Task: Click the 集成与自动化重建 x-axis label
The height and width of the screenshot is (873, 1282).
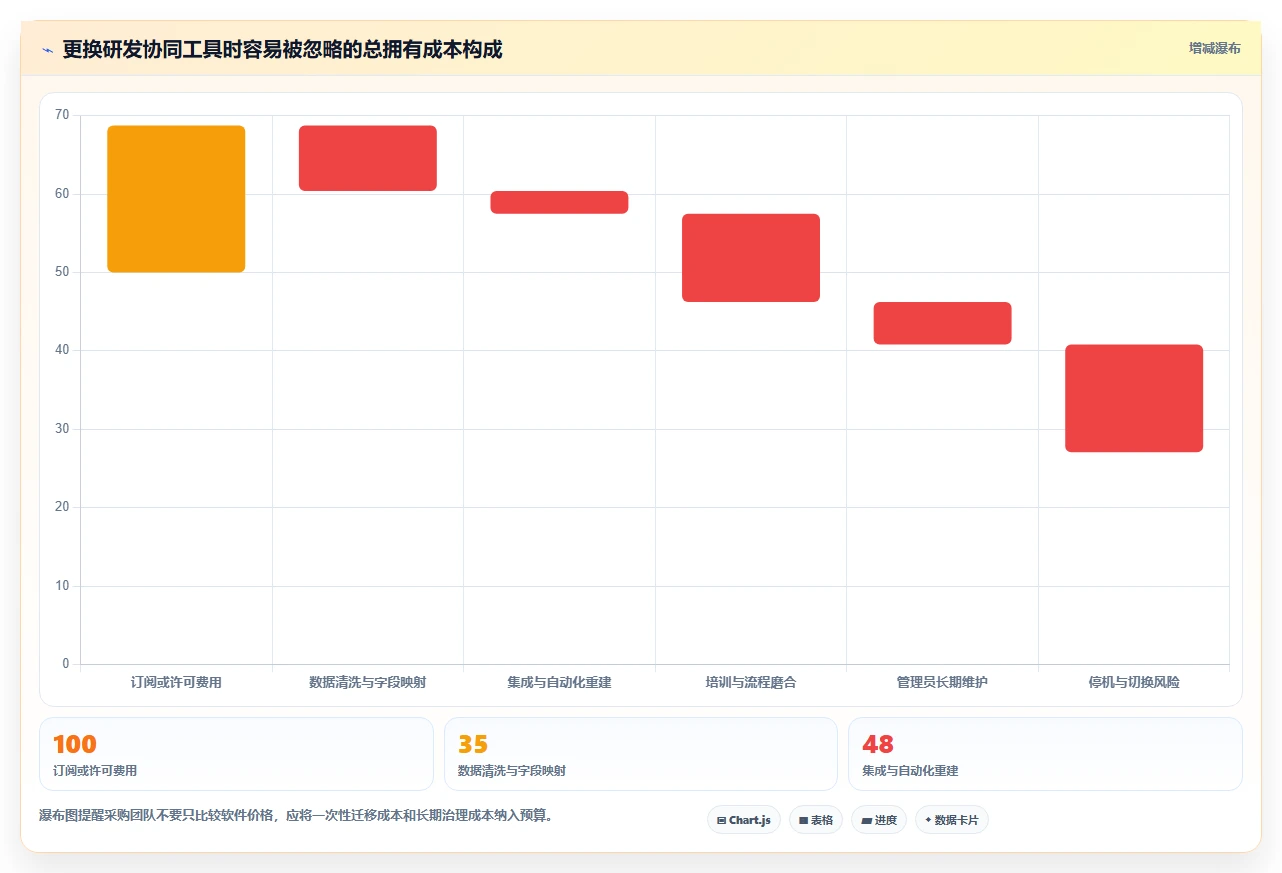Action: [559, 683]
